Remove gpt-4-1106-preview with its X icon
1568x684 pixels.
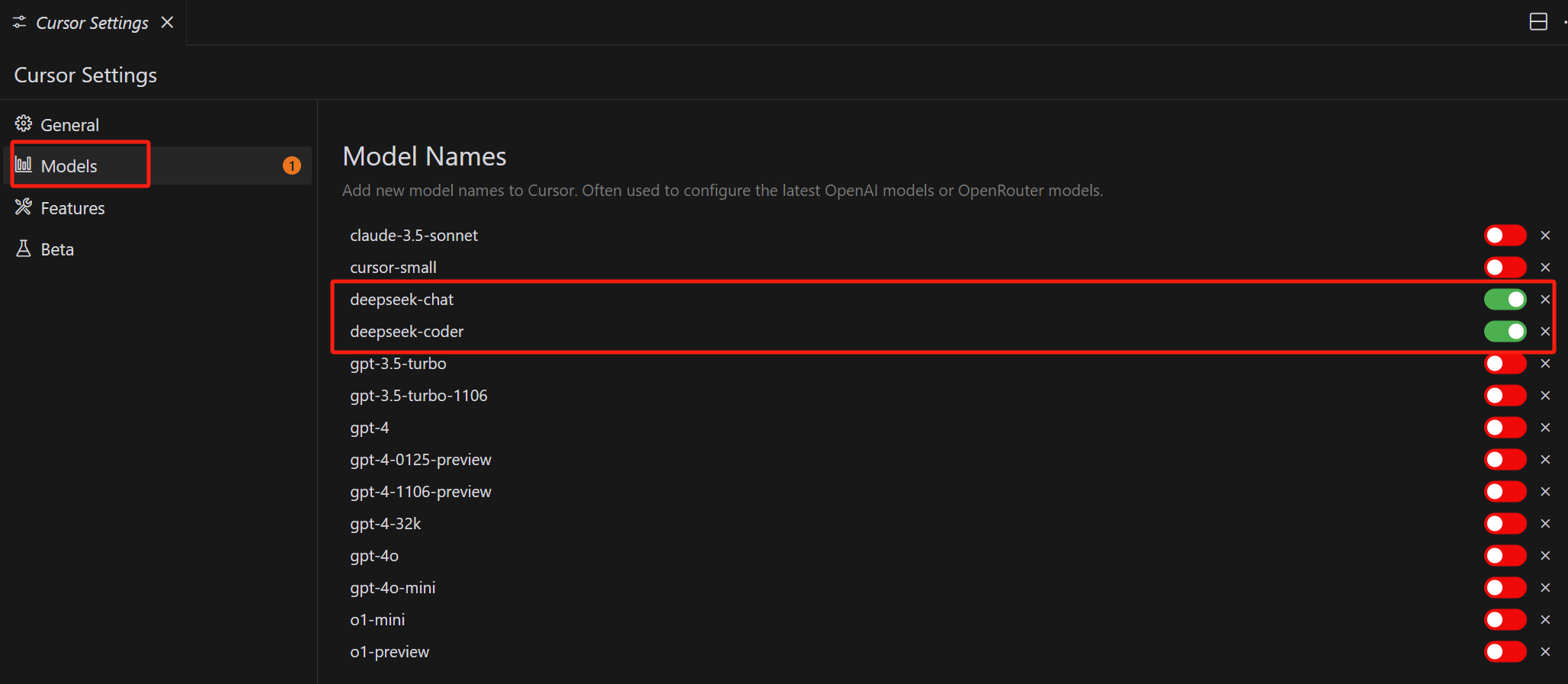(1545, 492)
